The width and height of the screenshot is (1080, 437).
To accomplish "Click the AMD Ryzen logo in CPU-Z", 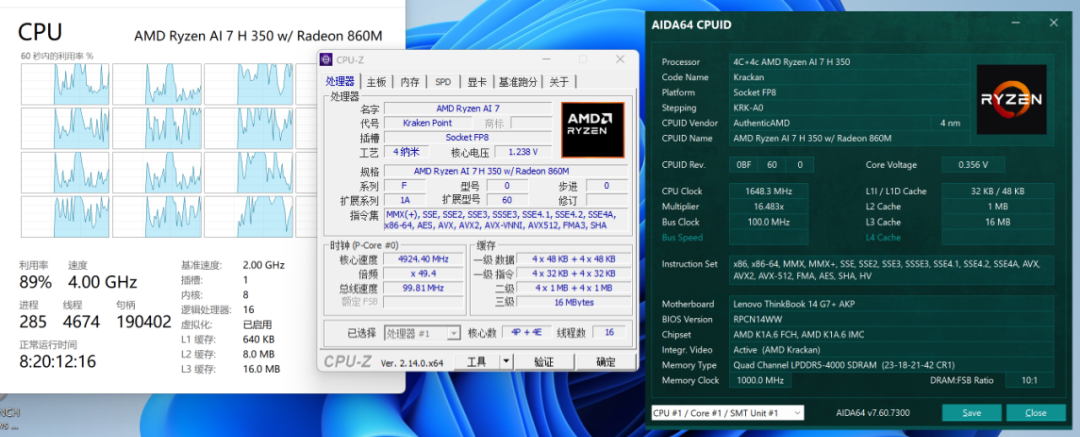I will pos(593,130).
